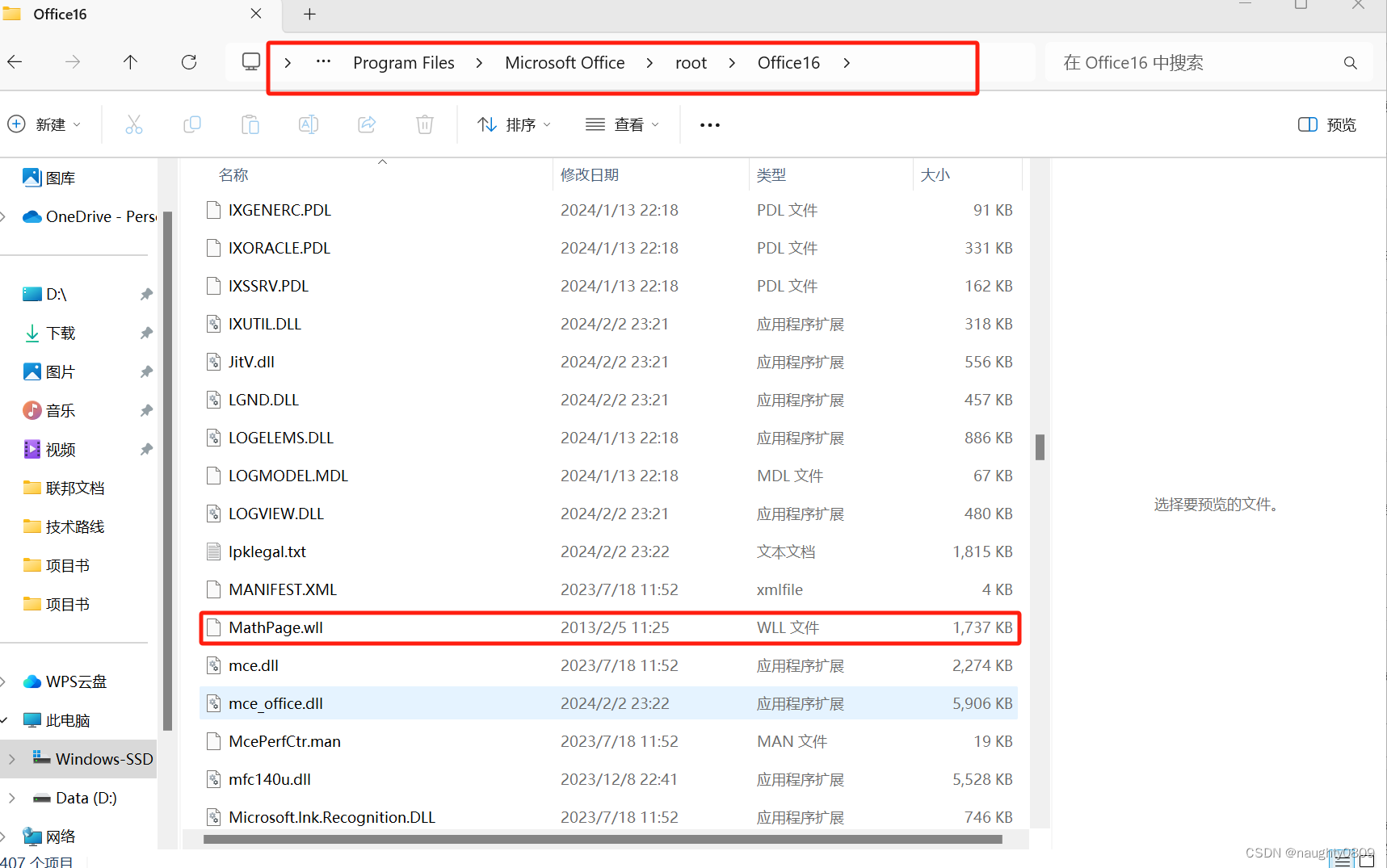Unpin D:\ from quick access
1387x868 pixels.
tap(146, 294)
